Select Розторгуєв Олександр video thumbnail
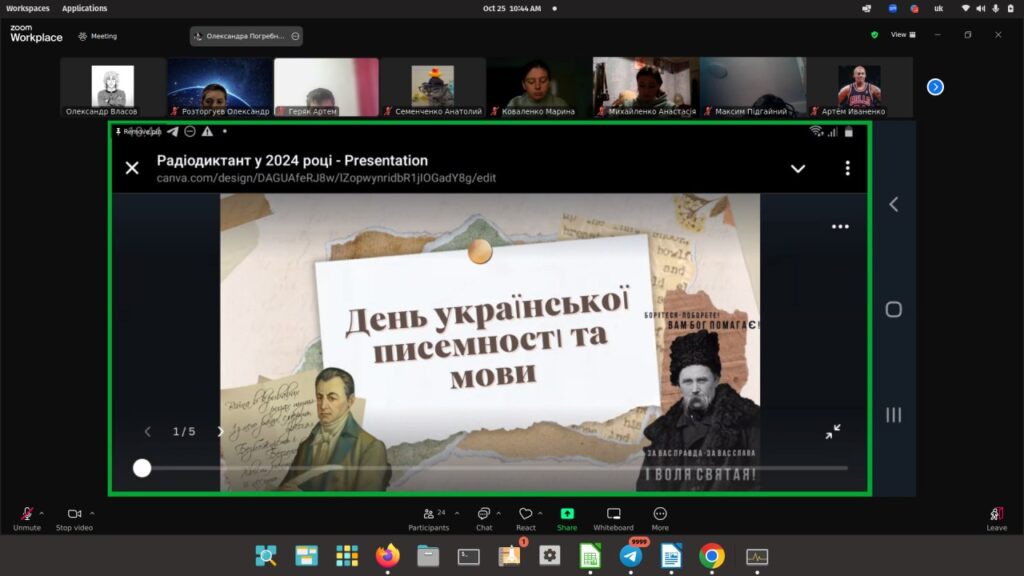The image size is (1024, 576). (x=219, y=87)
